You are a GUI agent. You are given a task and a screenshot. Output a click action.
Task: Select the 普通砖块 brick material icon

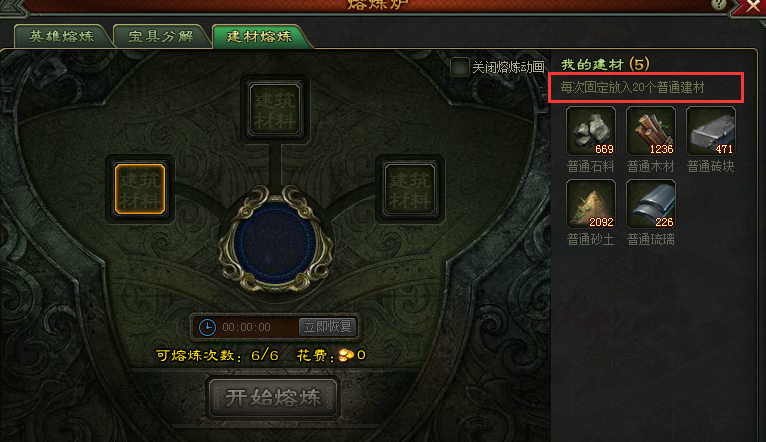click(711, 131)
